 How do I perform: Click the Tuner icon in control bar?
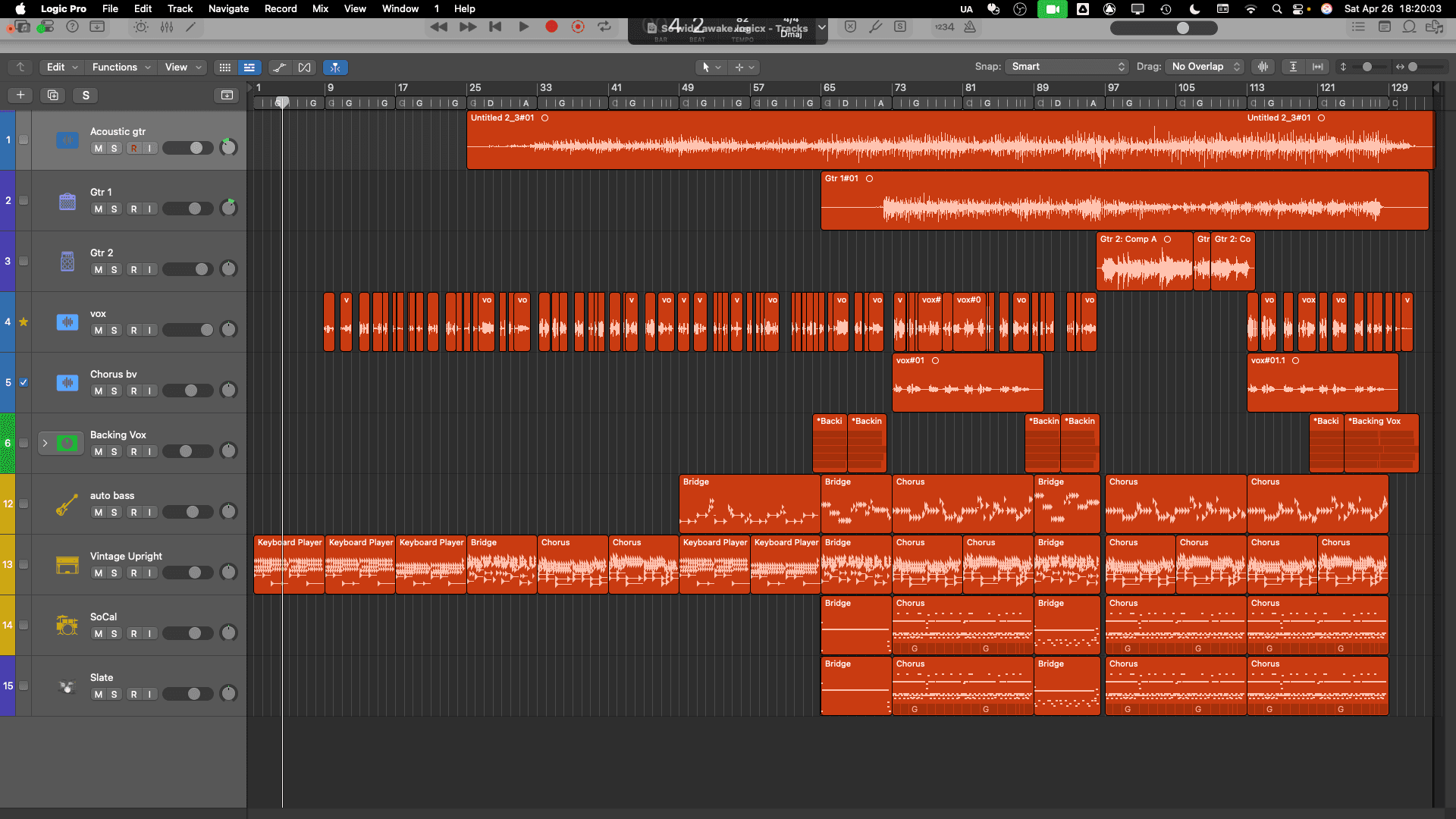[x=875, y=27]
